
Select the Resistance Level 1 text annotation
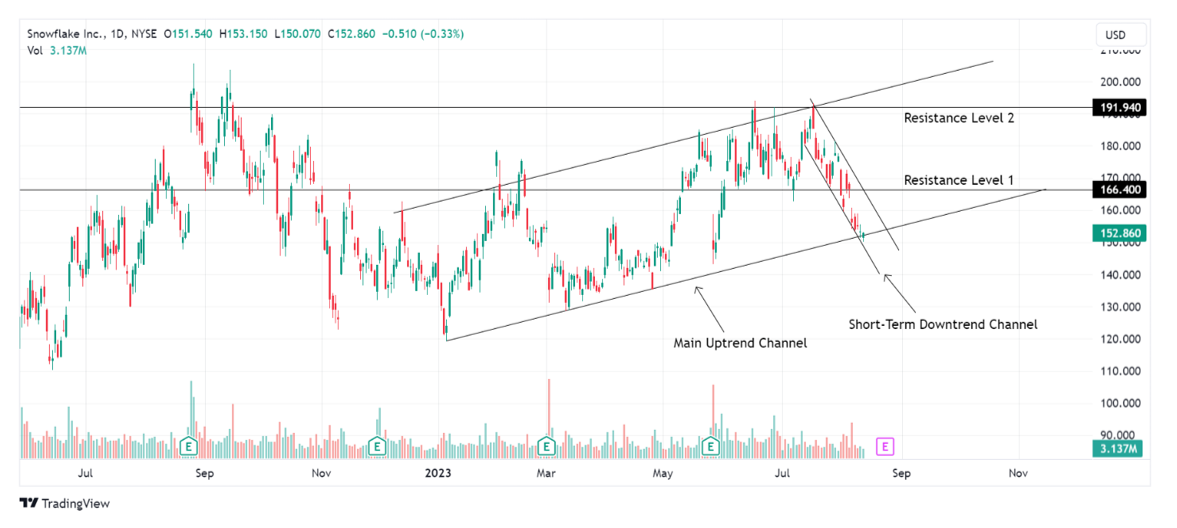958,180
